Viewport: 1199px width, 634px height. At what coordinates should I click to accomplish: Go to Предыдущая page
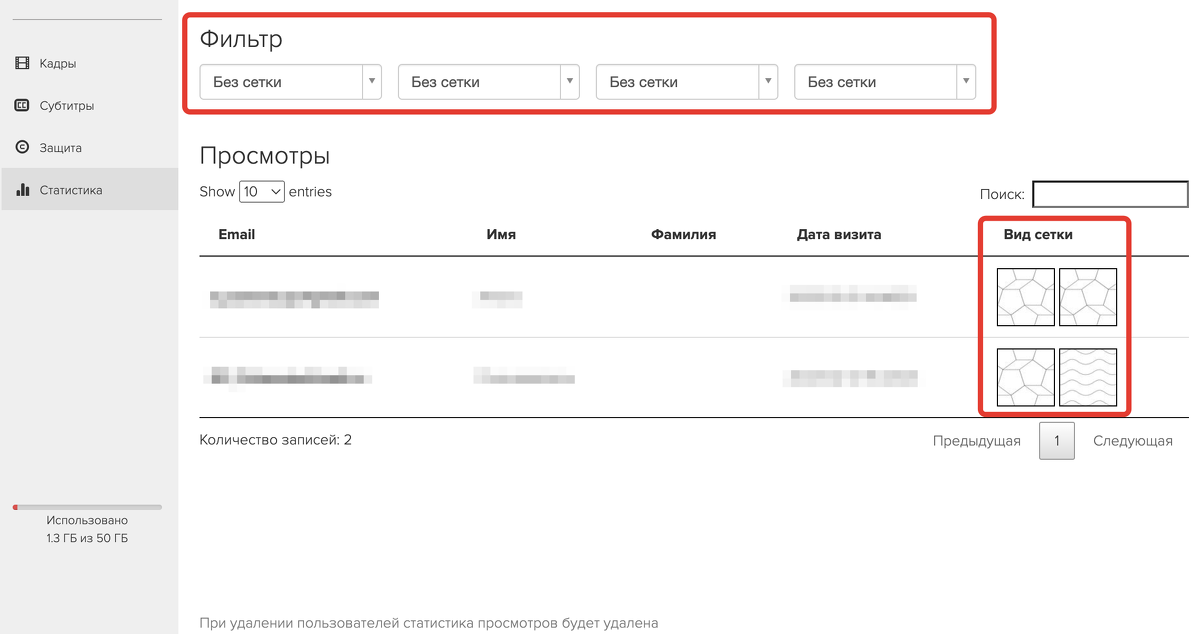click(976, 441)
